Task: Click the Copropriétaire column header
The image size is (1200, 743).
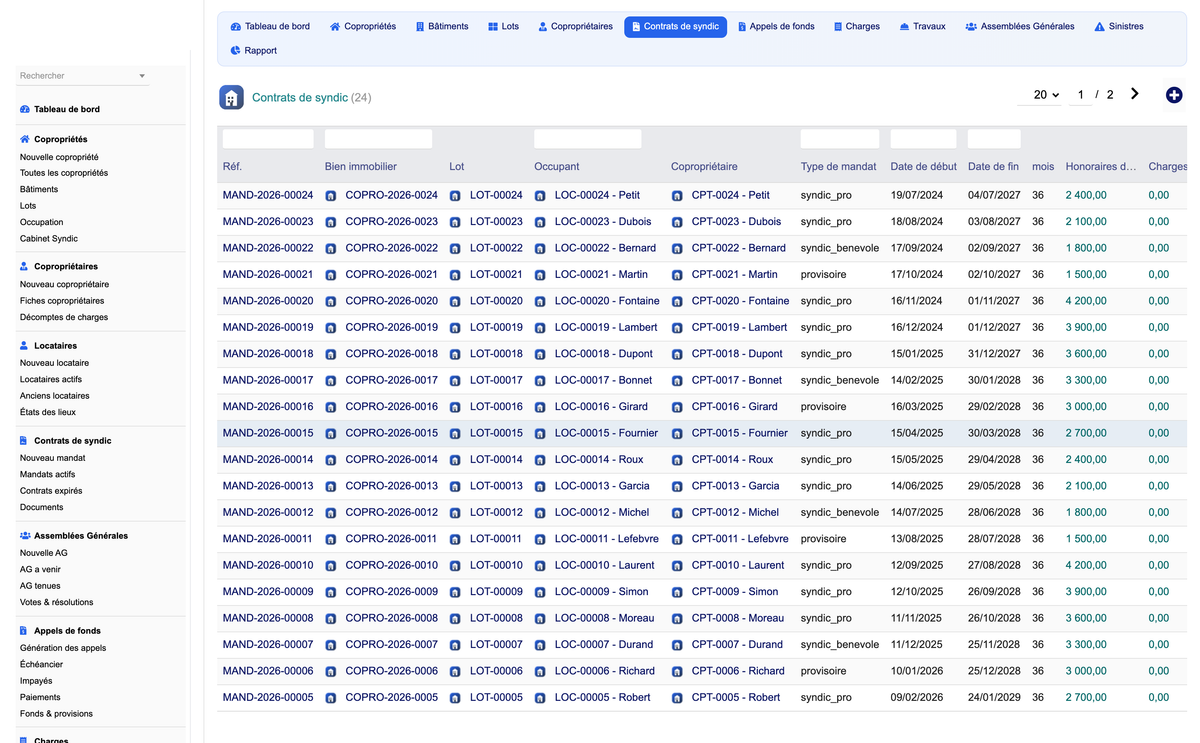Action: tap(704, 166)
